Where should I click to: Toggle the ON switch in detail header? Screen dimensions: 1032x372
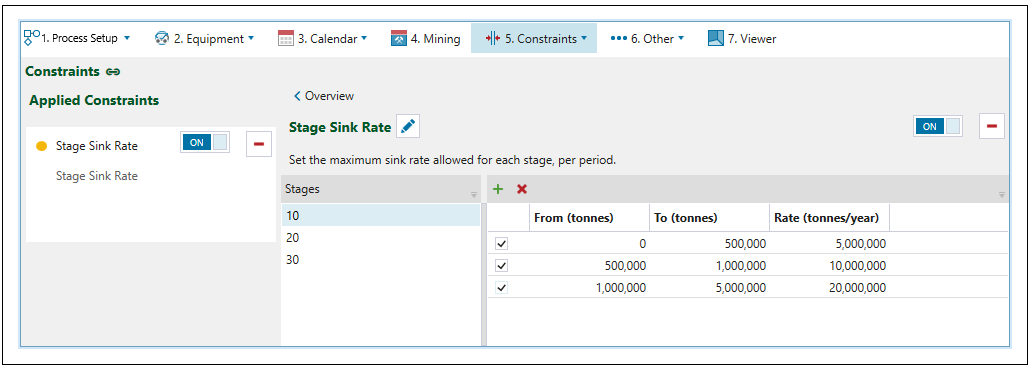pos(937,126)
